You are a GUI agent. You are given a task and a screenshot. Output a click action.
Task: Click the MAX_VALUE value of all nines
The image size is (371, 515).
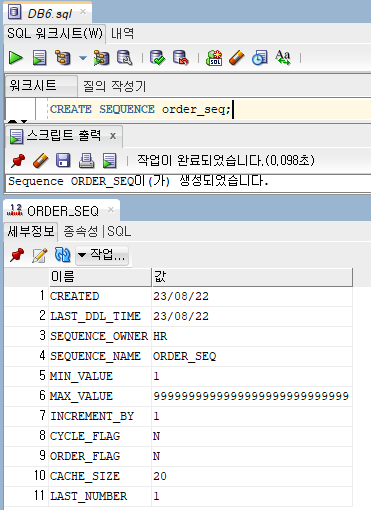click(x=251, y=396)
